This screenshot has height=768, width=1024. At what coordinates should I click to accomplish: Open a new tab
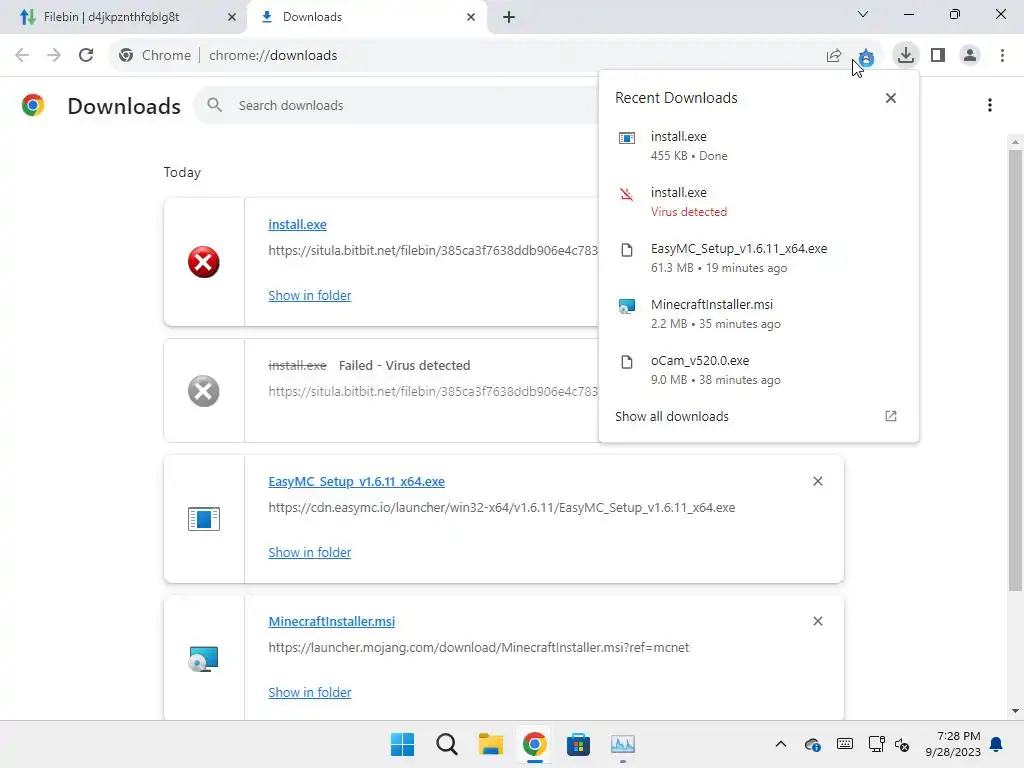click(x=509, y=17)
